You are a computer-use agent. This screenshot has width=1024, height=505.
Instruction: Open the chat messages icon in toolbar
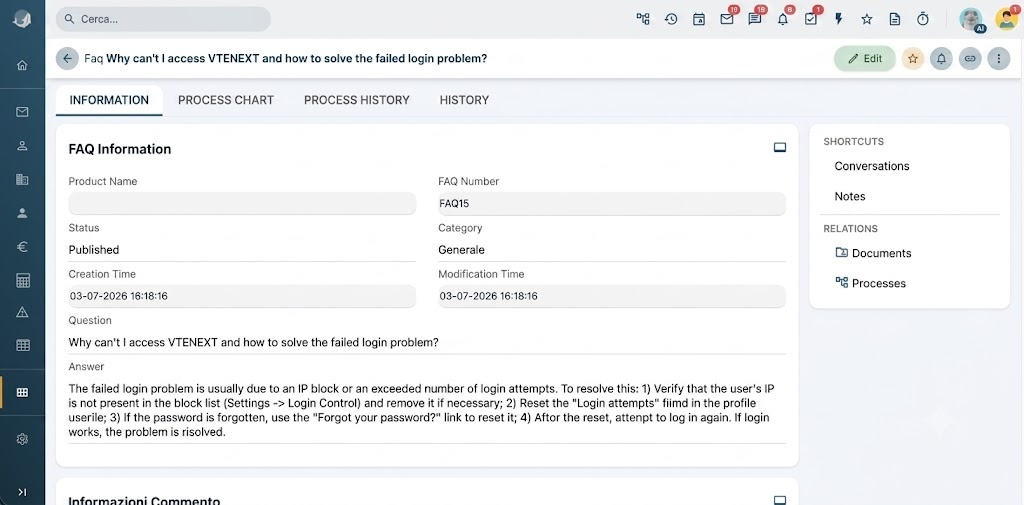[x=755, y=19]
